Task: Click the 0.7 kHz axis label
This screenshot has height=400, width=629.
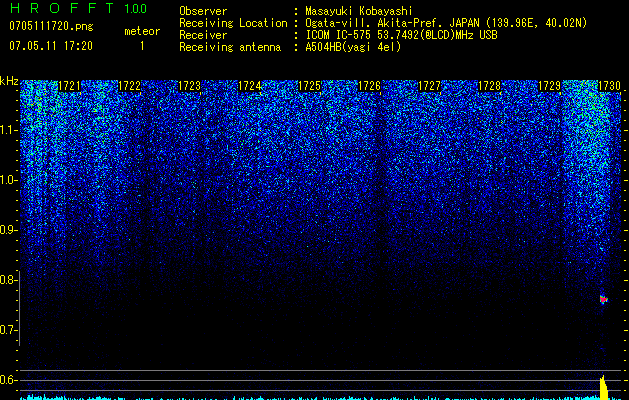Action: [x=8, y=330]
